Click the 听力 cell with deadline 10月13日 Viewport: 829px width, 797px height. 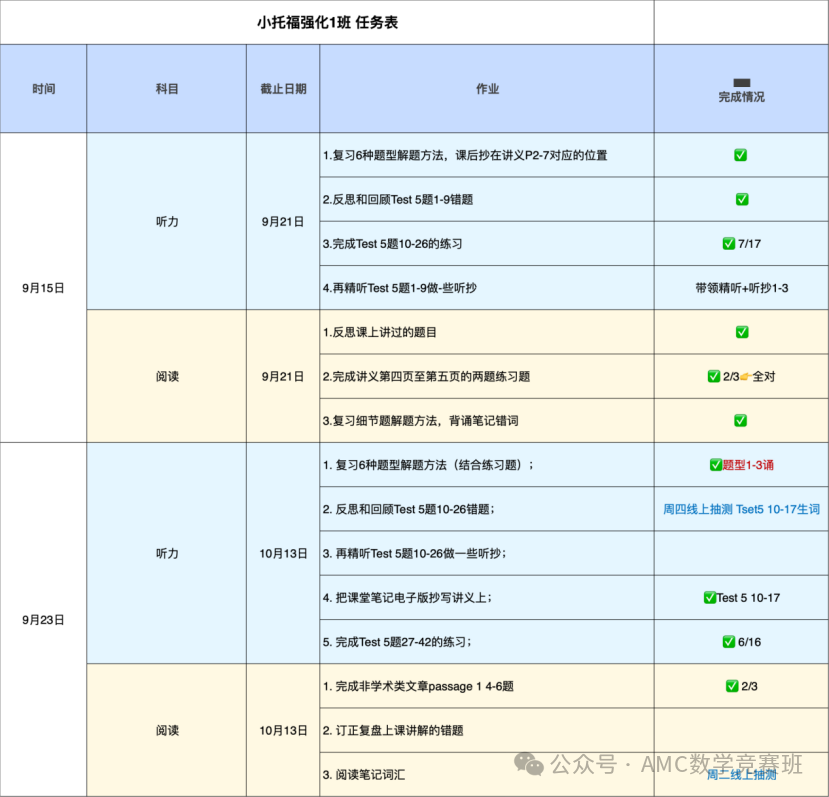pos(167,553)
